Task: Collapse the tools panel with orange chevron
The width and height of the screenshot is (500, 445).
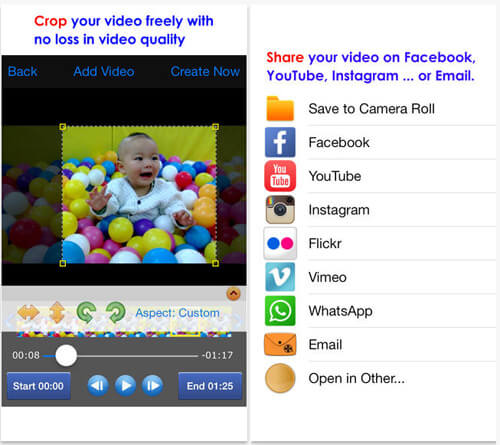Action: click(x=233, y=294)
